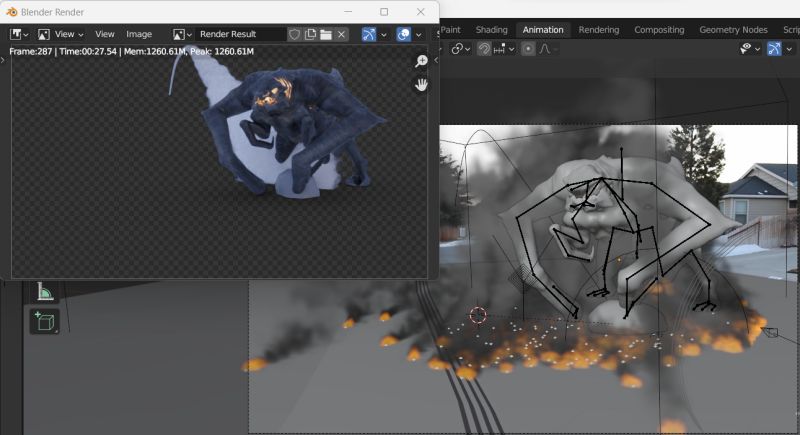
Task: Select the Add Cube tool in viewport toolbar
Action: coord(45,322)
